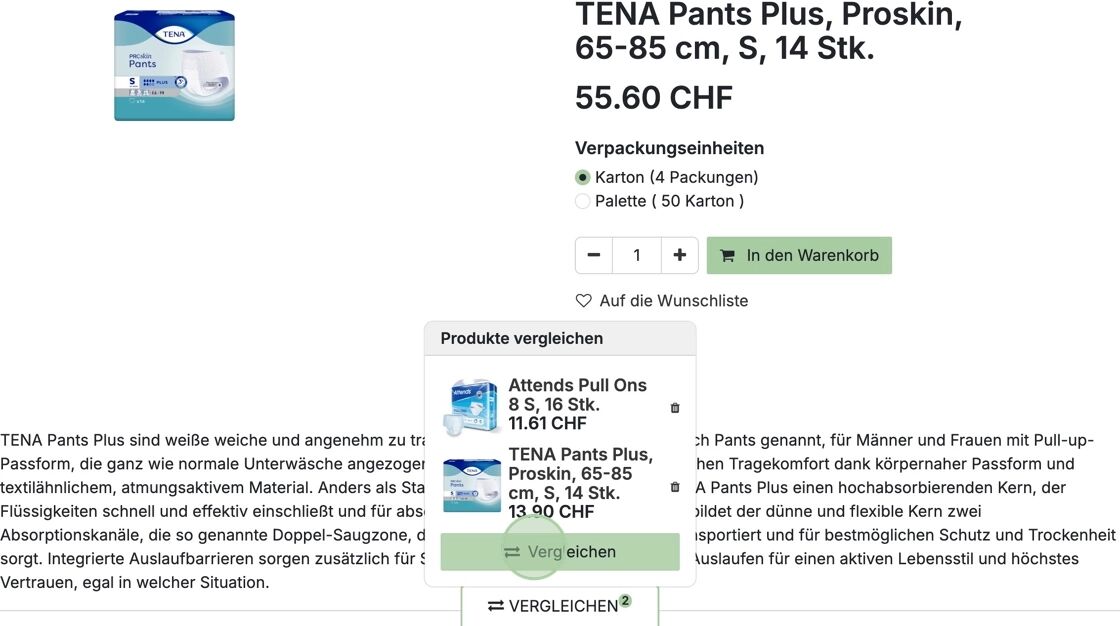Screen dimensions: 1120x626
Task: Click the TENA Pants Plus product title heading
Action: click(x=768, y=31)
